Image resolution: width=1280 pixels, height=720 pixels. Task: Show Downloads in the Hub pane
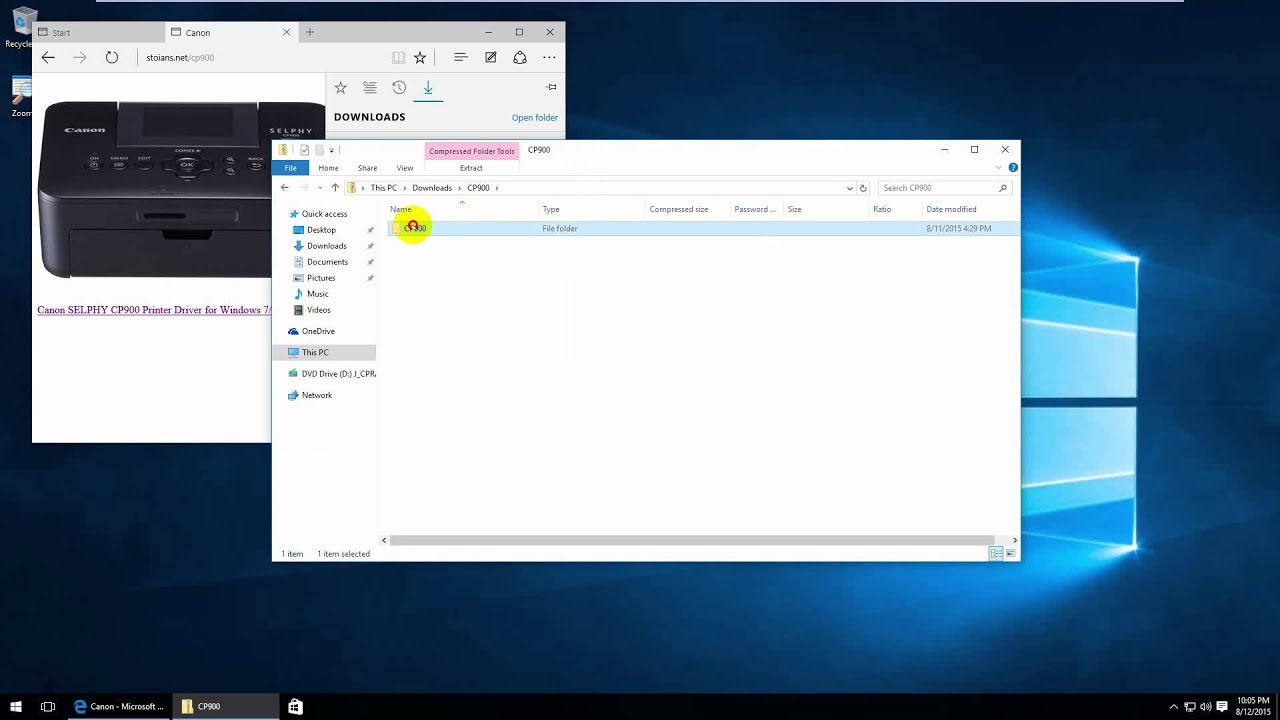[428, 88]
